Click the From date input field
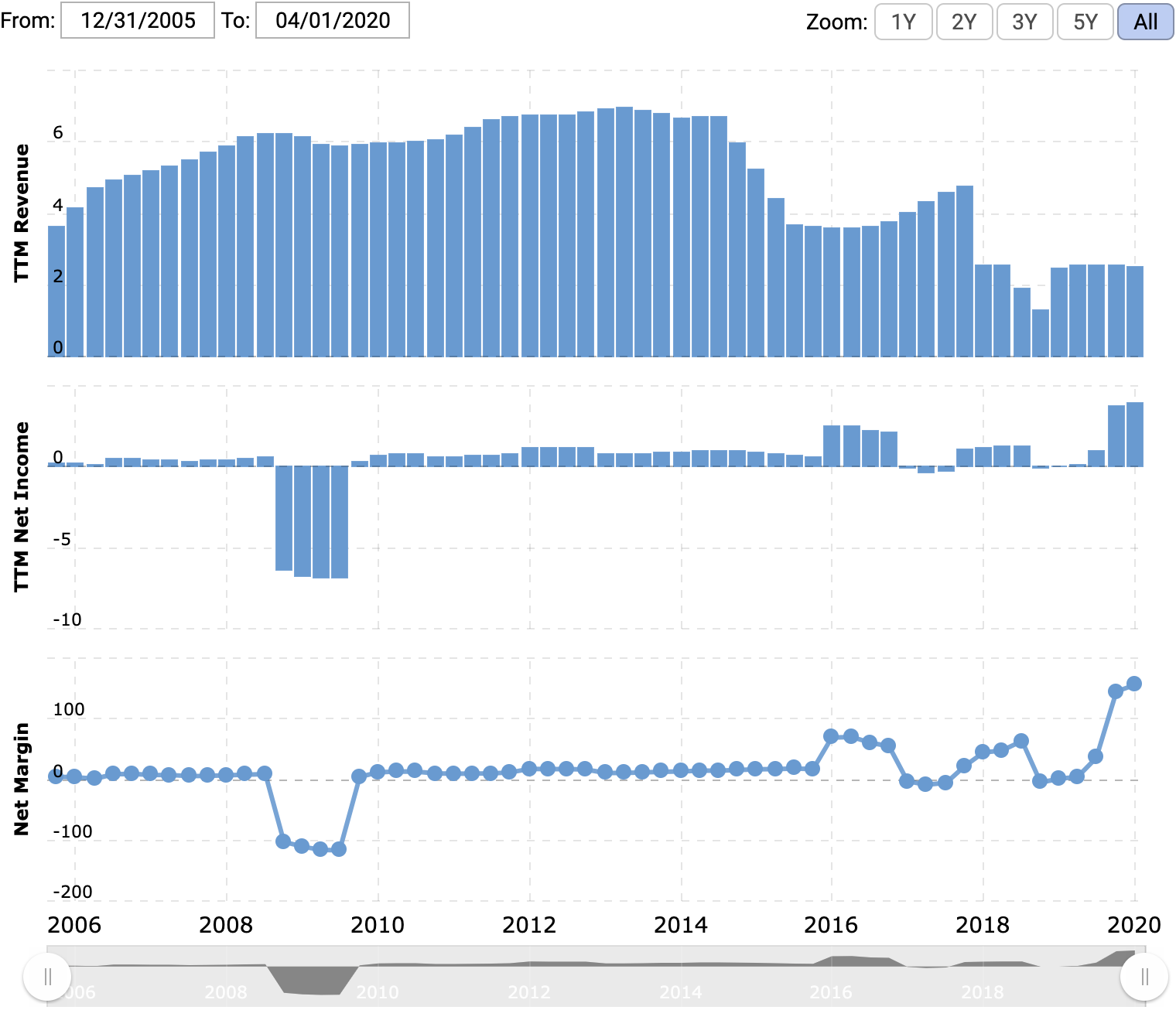Viewport: 1176px width, 1010px height. tap(138, 20)
